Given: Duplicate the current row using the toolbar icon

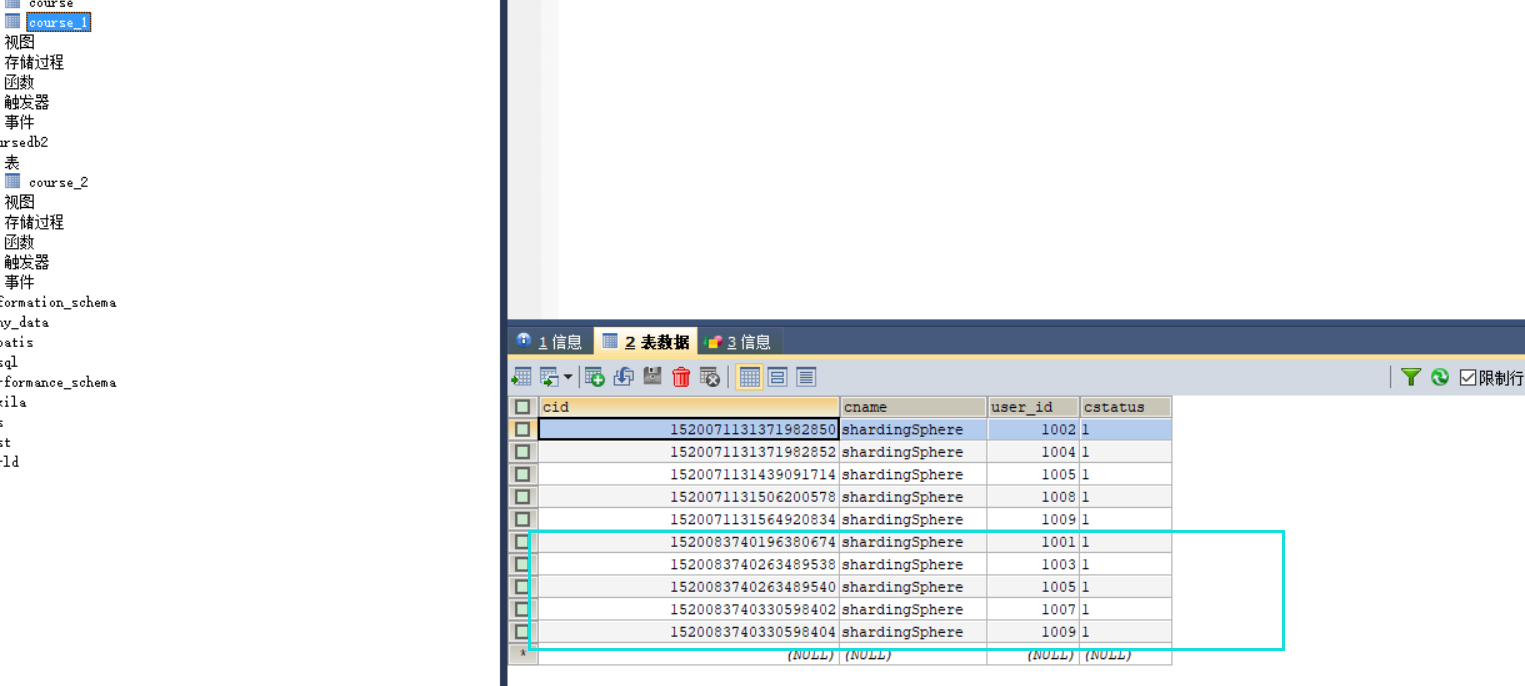Looking at the screenshot, I should click(x=624, y=377).
